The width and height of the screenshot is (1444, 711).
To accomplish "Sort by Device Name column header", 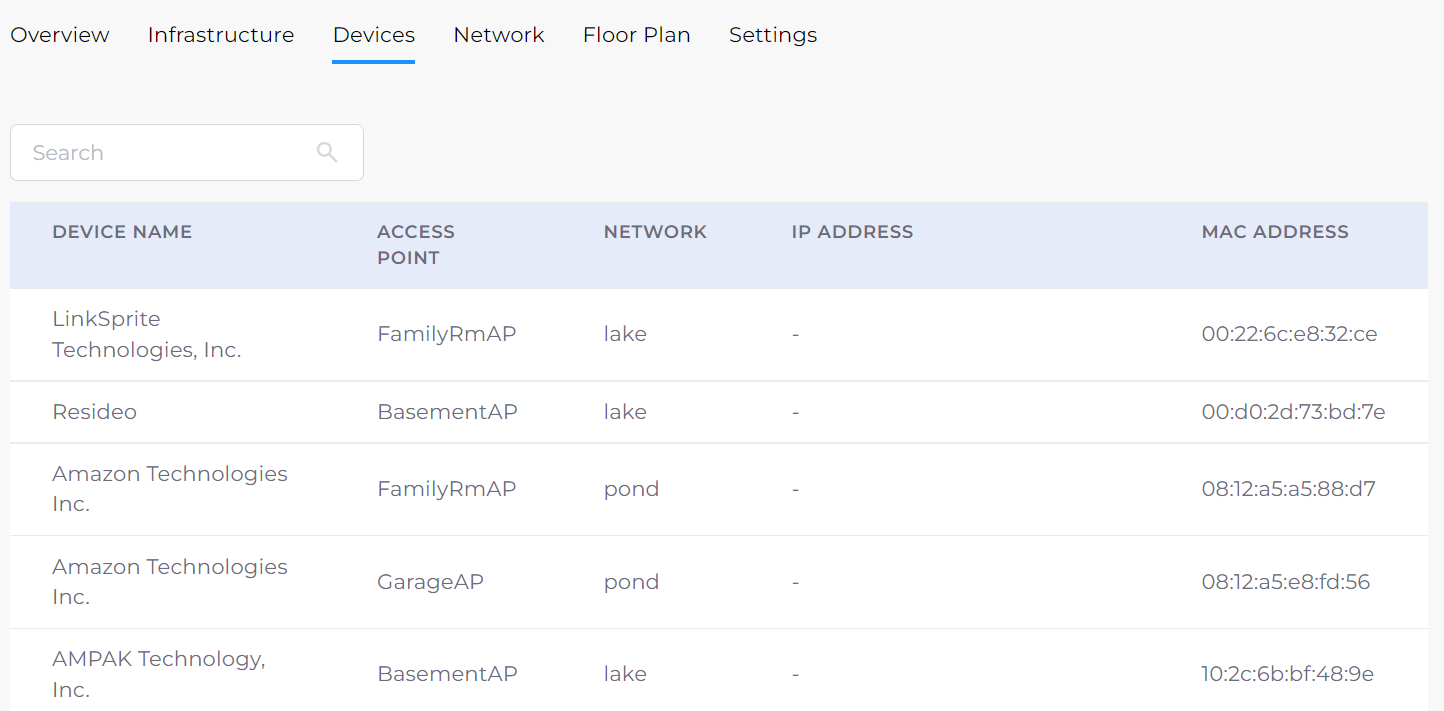I will point(122,232).
